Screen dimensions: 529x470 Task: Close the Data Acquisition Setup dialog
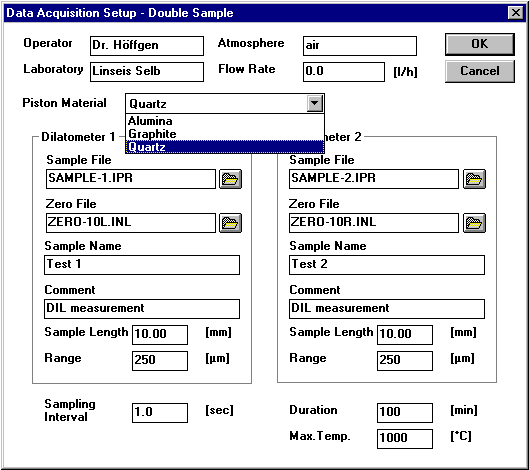click(516, 13)
